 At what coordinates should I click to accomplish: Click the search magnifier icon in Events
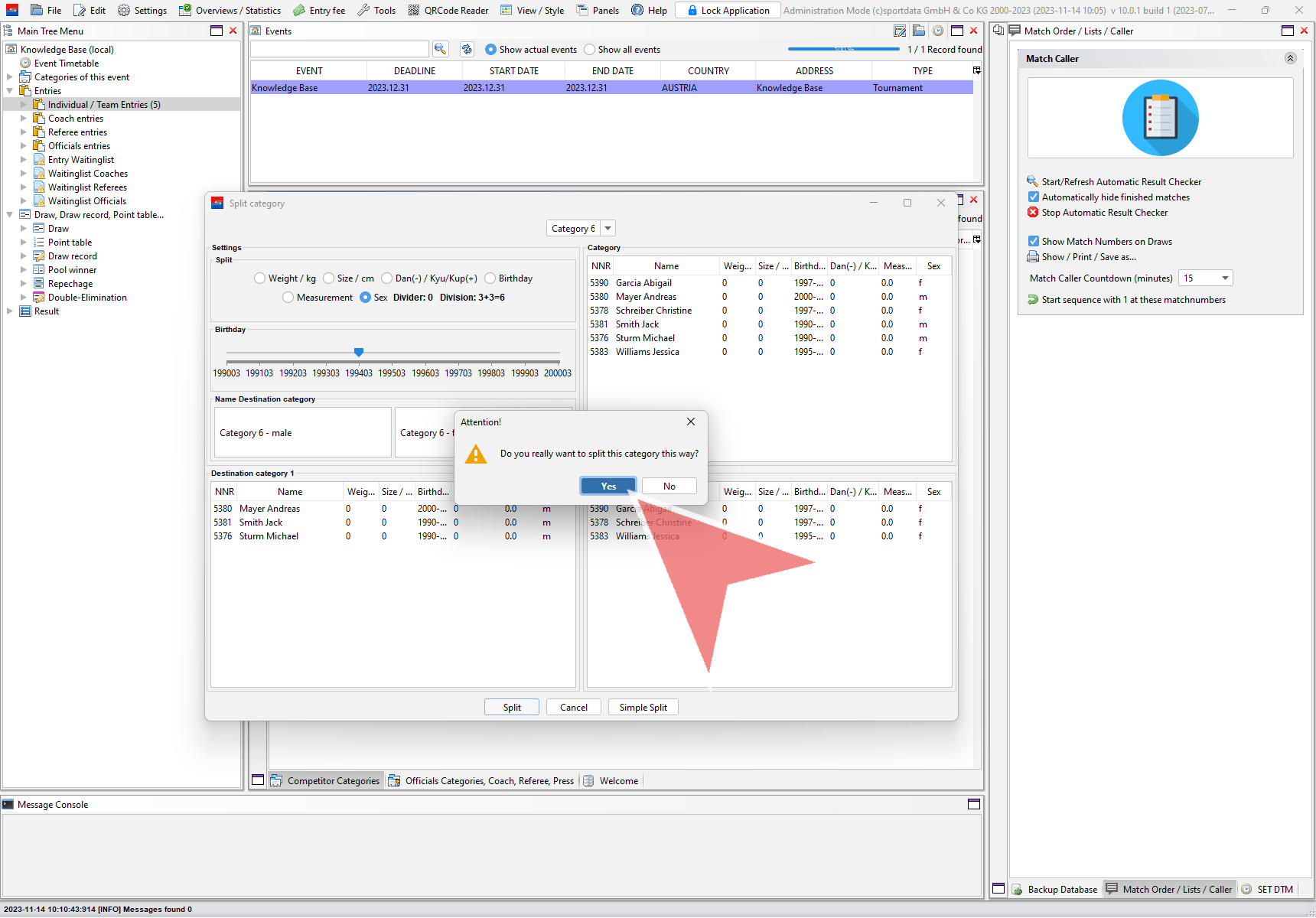click(440, 49)
